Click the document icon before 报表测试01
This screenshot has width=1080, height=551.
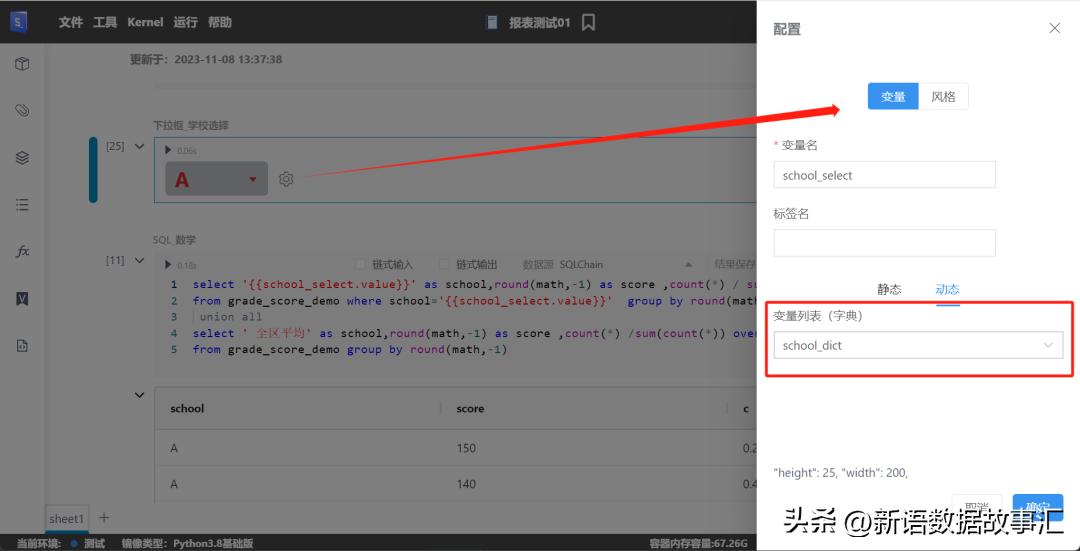pyautogui.click(x=492, y=23)
